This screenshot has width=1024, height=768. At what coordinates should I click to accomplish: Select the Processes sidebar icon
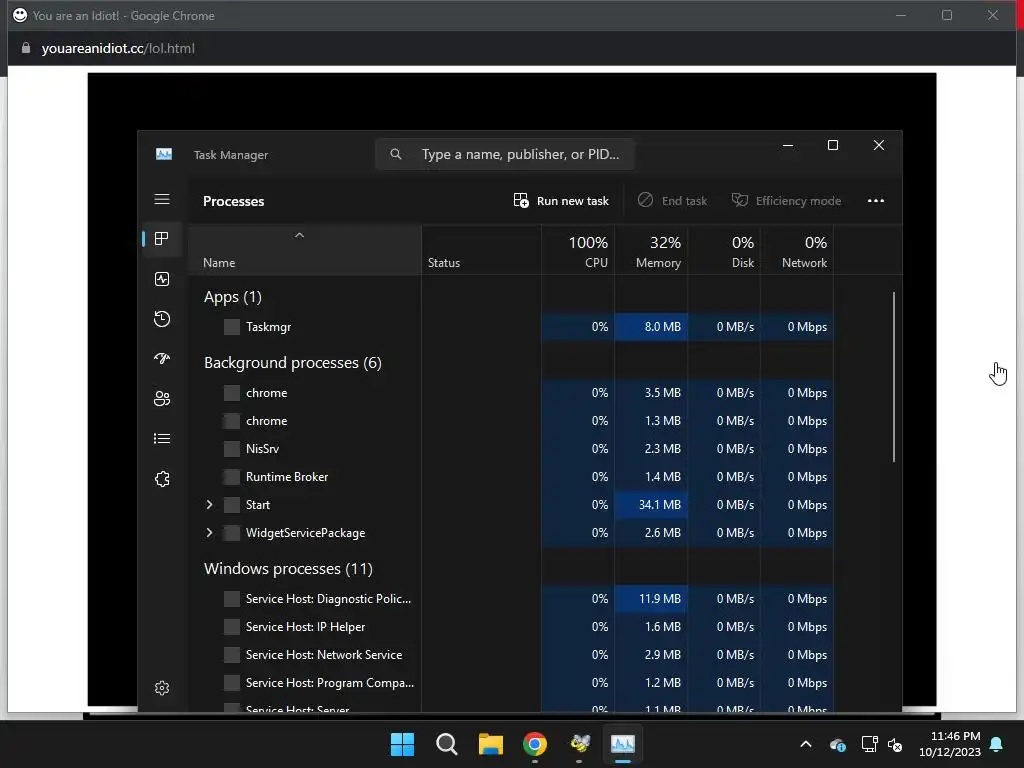click(x=162, y=238)
